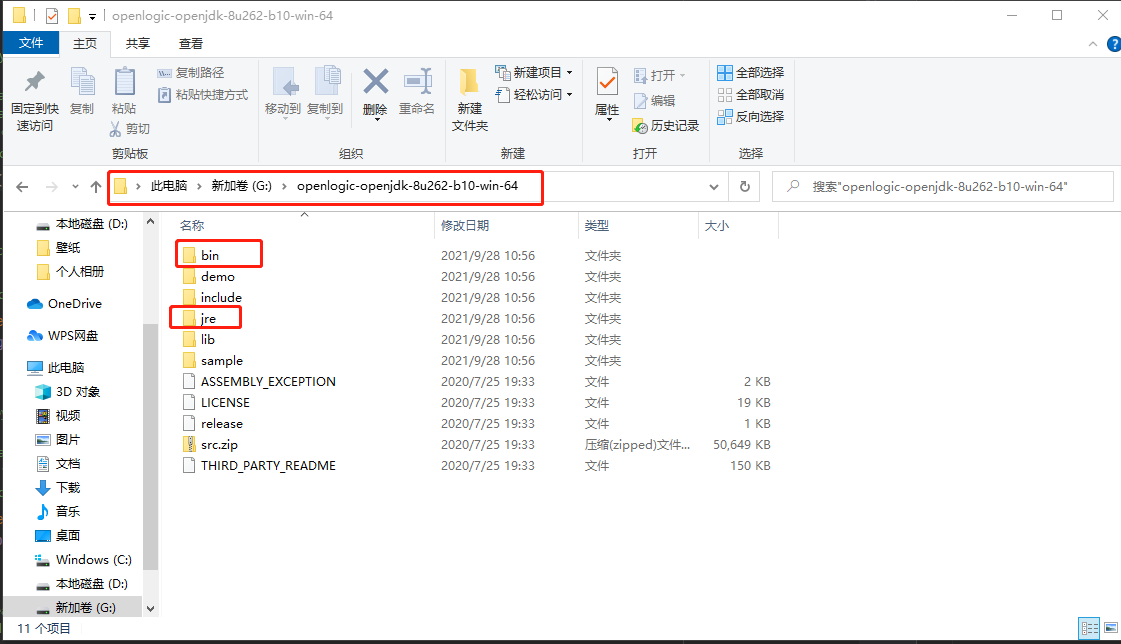Click the 复制路径 (Copy path) icon
1121x644 pixels.
tap(192, 73)
